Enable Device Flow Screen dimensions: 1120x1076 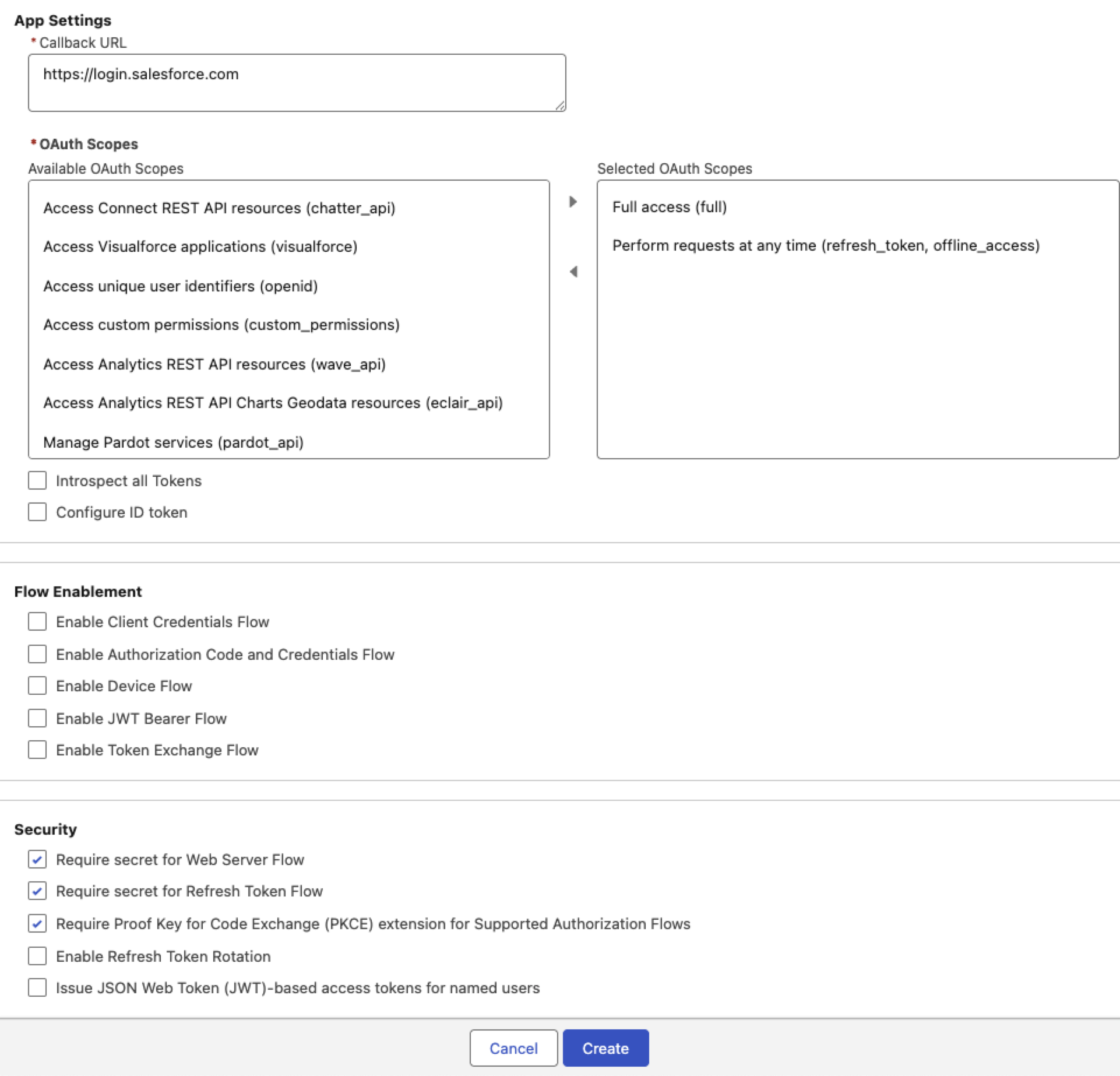click(x=37, y=685)
